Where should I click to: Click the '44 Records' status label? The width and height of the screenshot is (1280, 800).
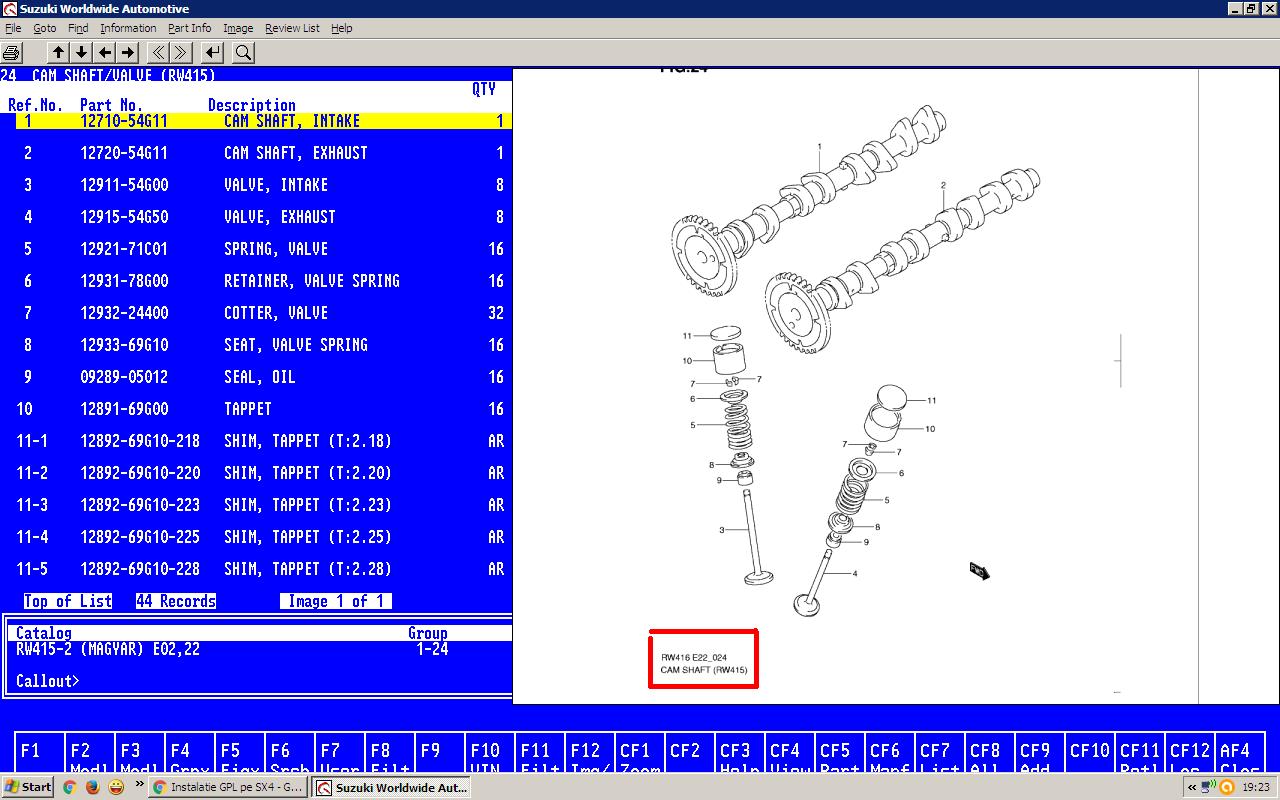[176, 601]
